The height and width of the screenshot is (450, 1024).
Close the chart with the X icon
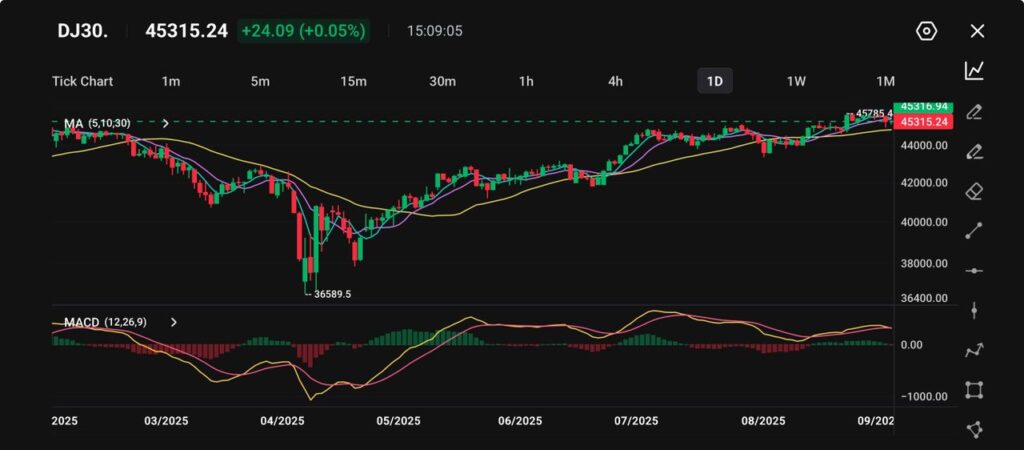977,31
